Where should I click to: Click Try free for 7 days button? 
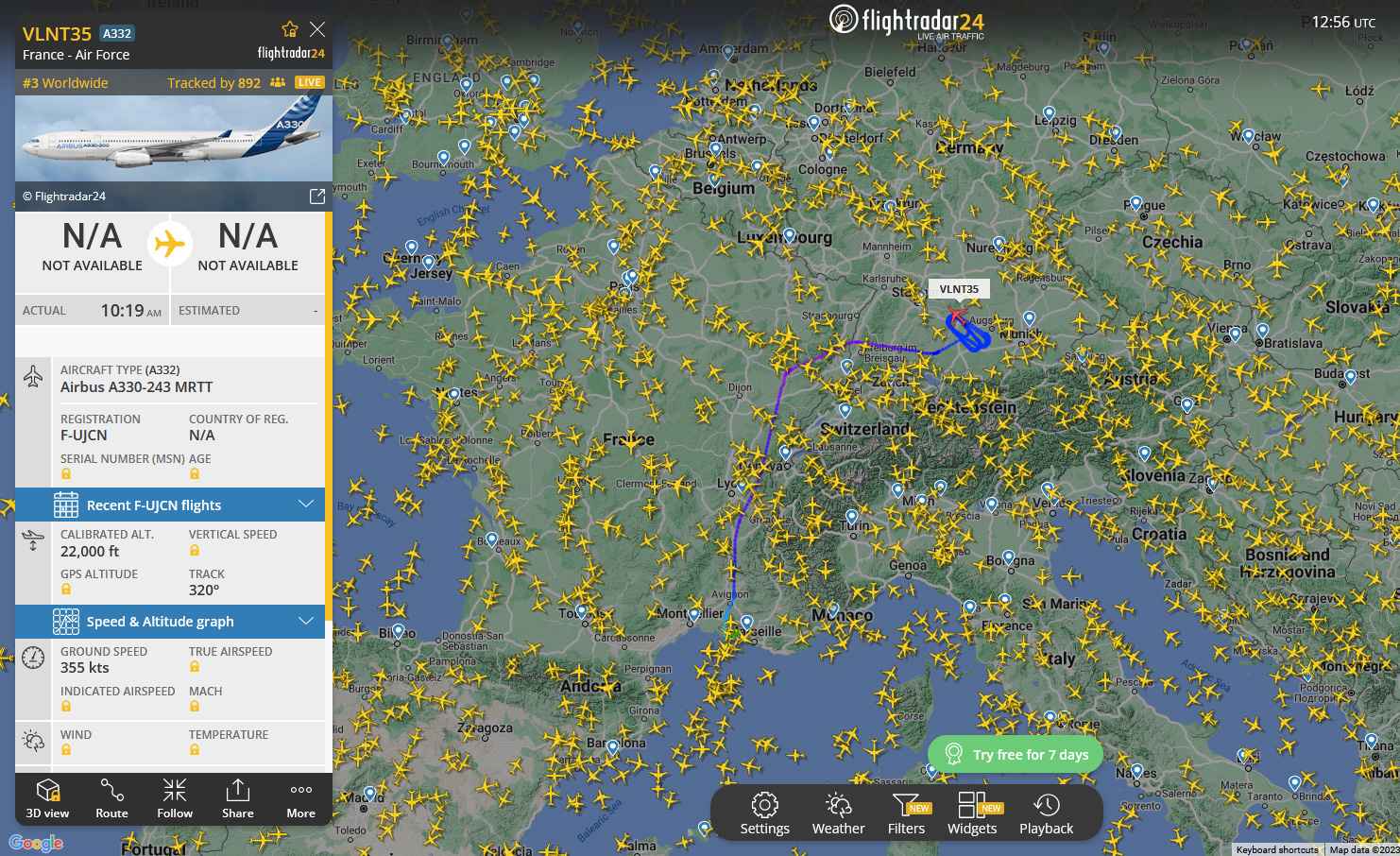[x=1016, y=754]
